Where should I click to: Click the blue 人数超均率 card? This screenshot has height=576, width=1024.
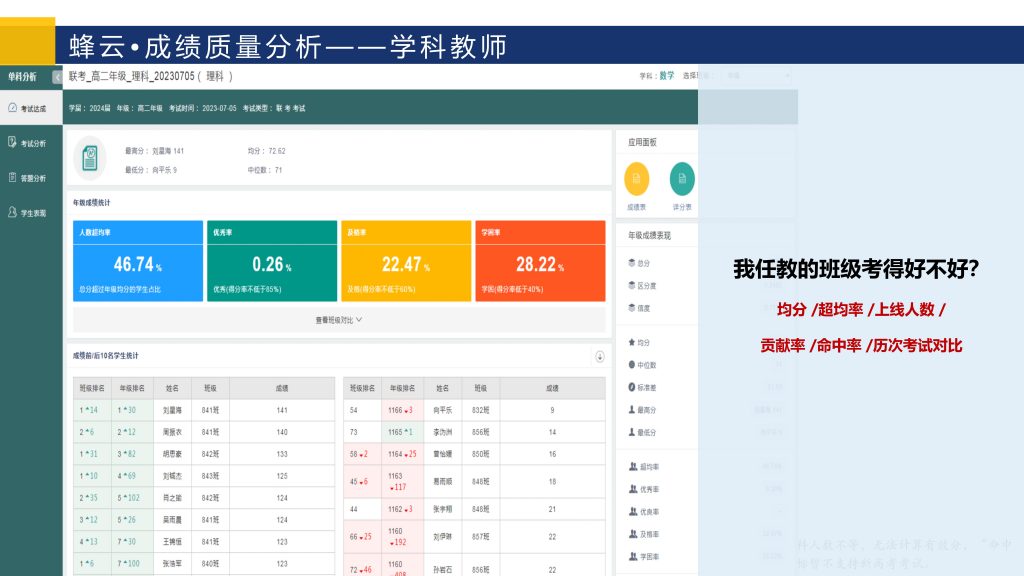(x=137, y=261)
